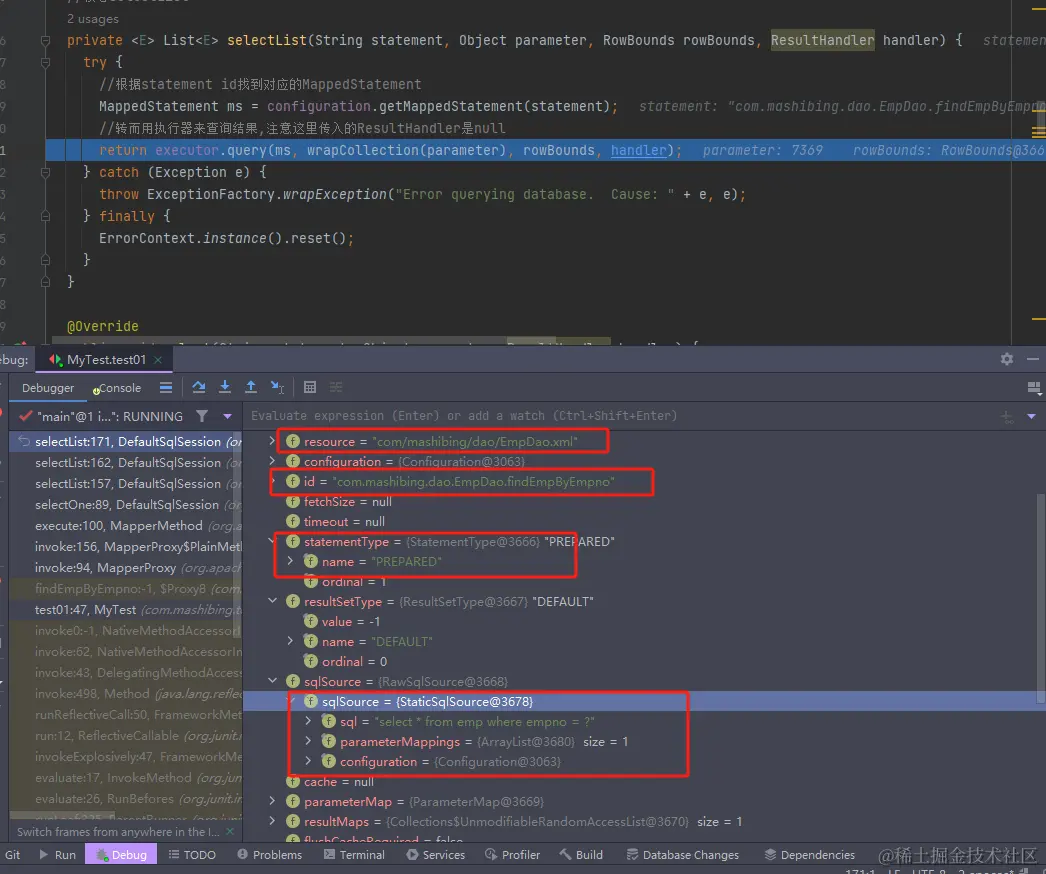Dismiss the 'Switch frames' hint

[x=230, y=831]
